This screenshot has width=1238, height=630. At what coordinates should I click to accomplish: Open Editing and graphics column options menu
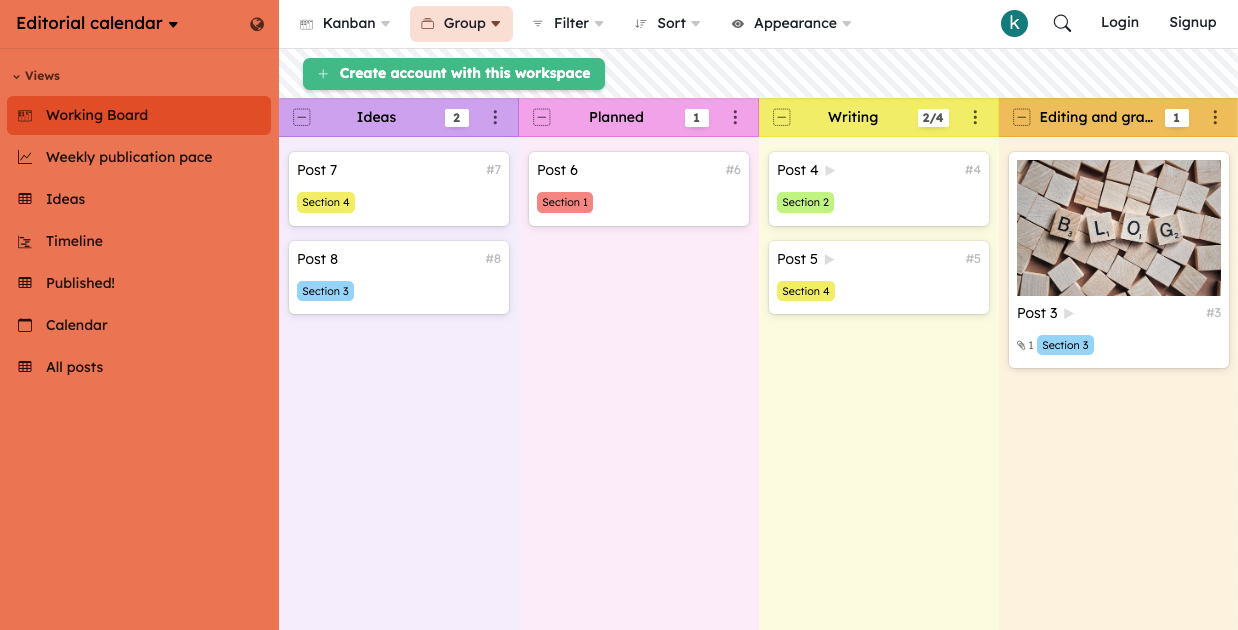point(1215,118)
